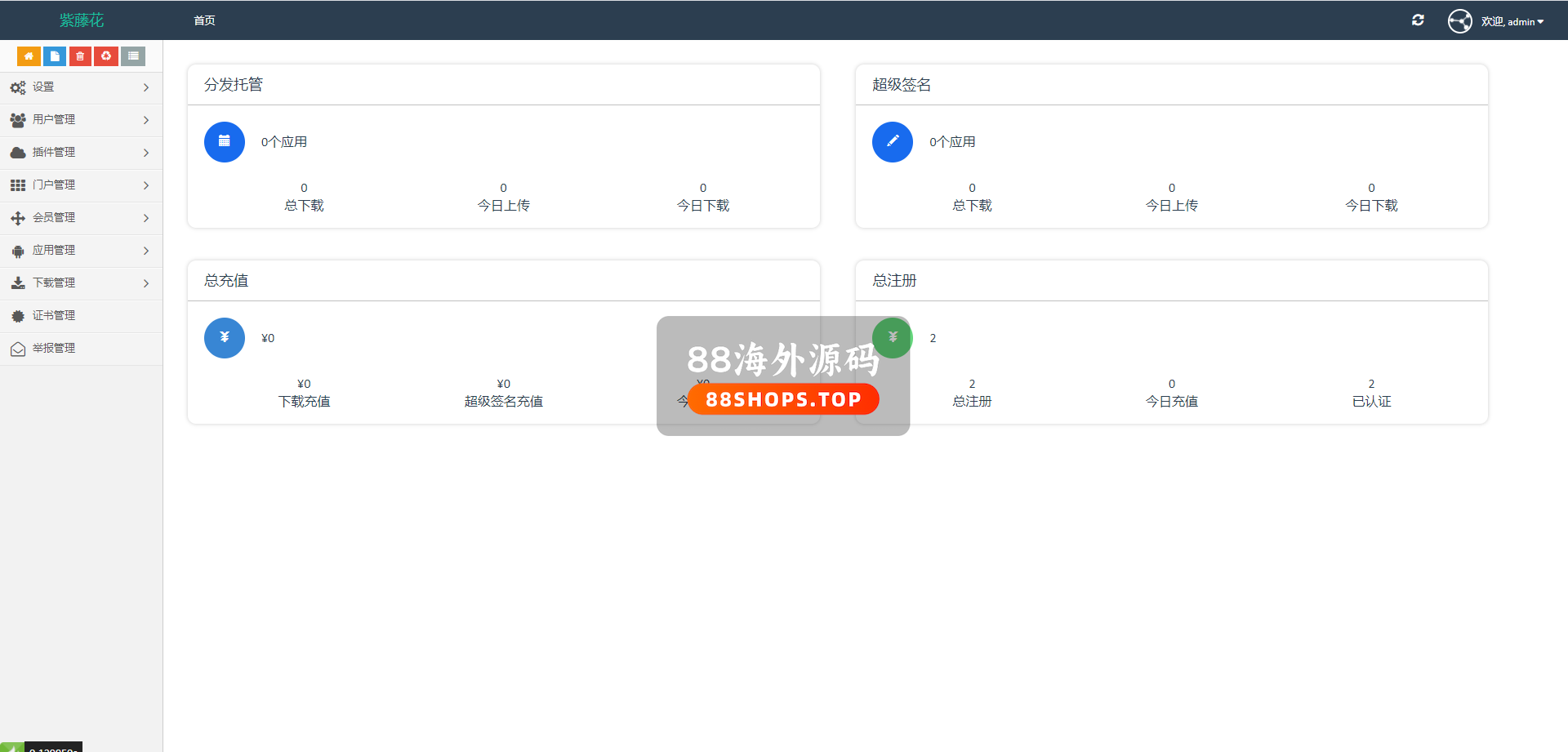Open the 会员管理 sidebar menu

(81, 218)
